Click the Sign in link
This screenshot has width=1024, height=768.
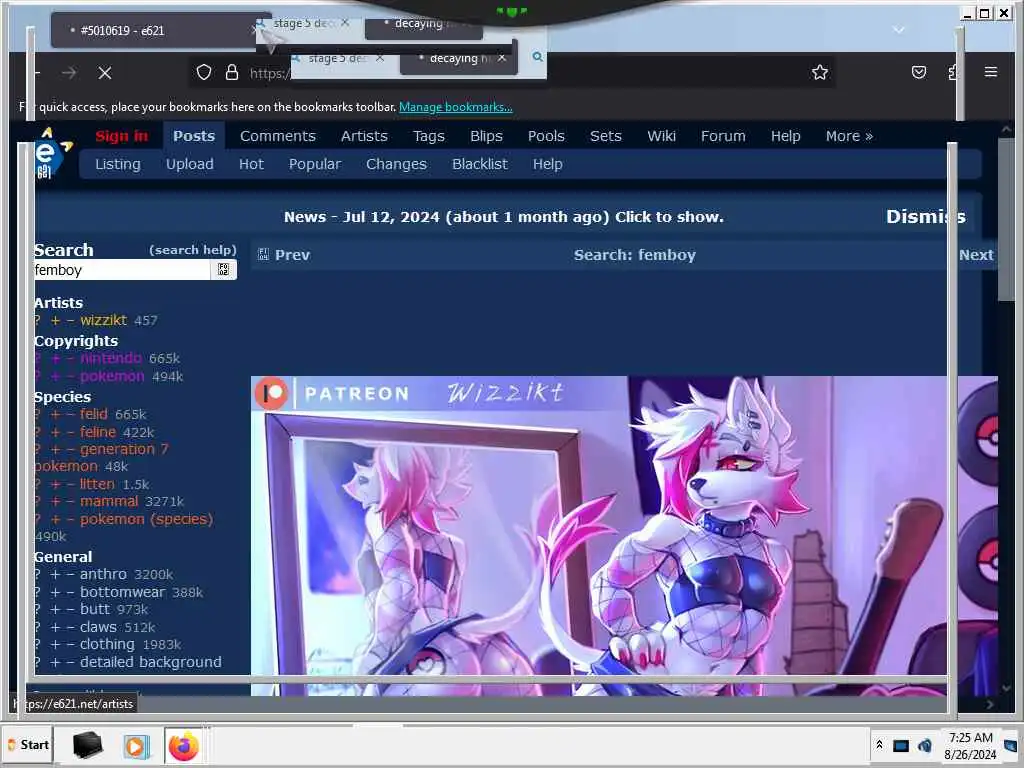121,136
